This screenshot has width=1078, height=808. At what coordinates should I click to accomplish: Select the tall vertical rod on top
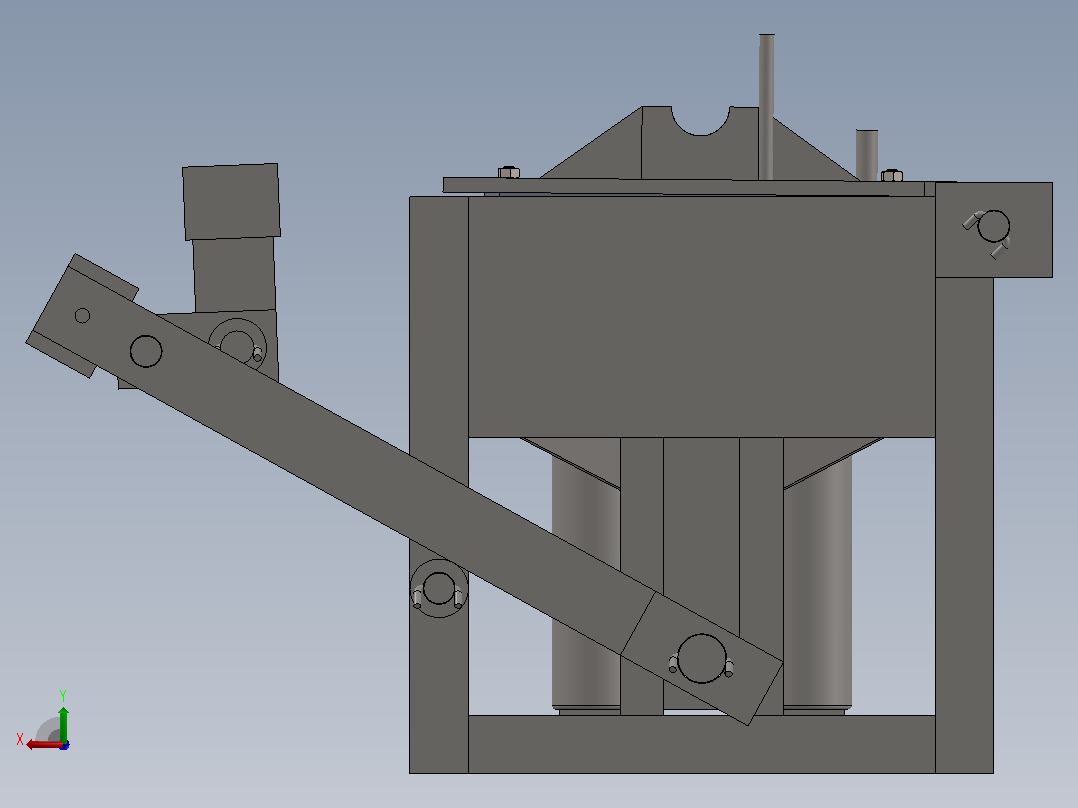pos(767,107)
